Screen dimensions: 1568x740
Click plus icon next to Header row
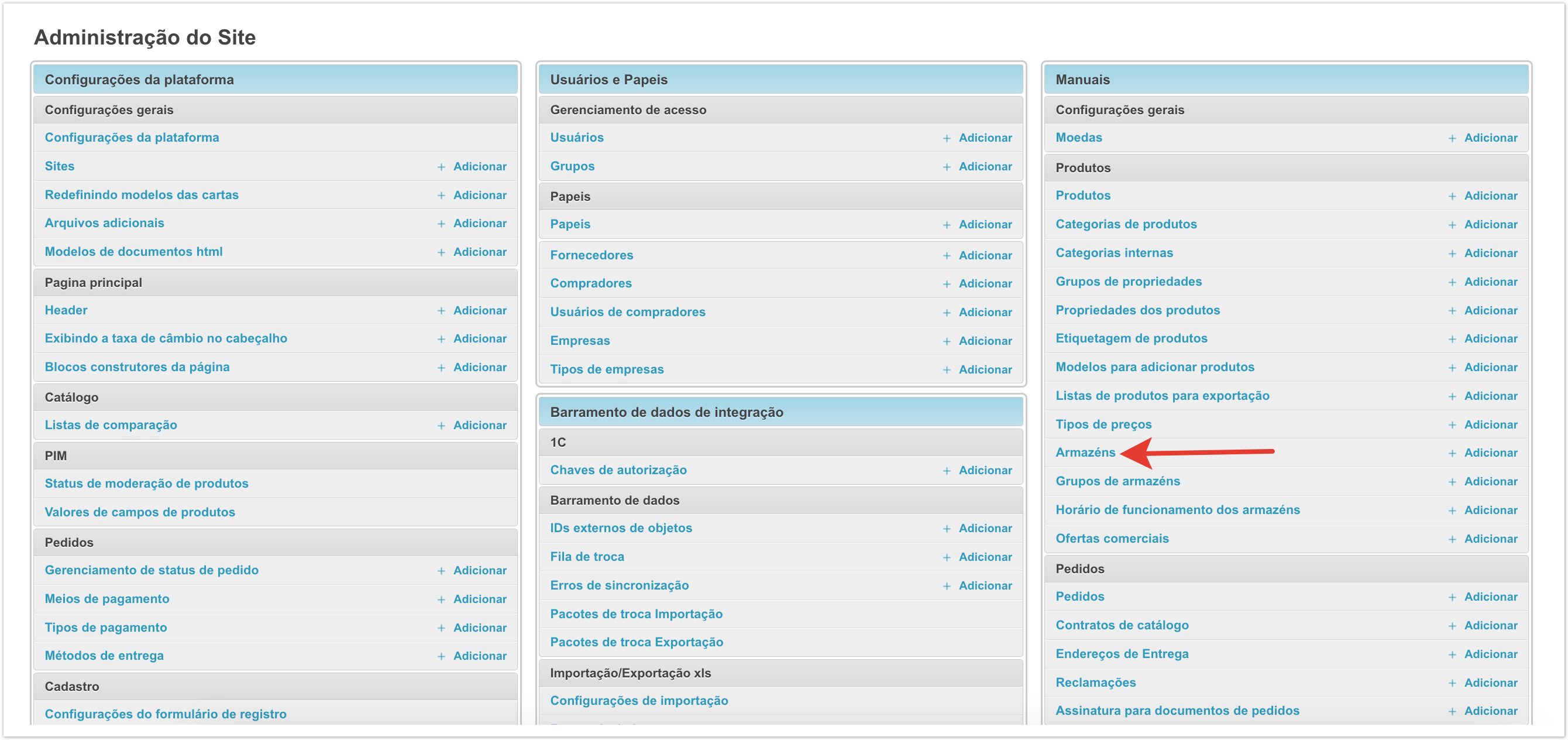coord(441,311)
